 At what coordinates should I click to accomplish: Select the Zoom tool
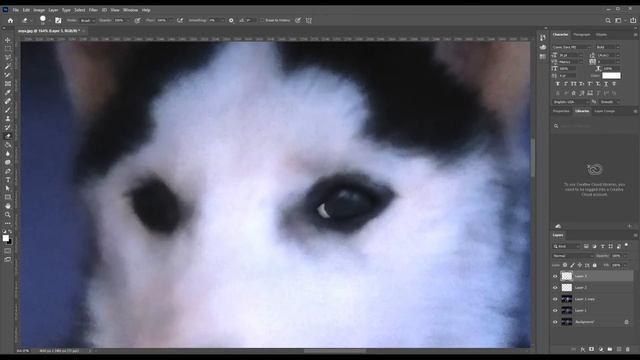(7, 215)
